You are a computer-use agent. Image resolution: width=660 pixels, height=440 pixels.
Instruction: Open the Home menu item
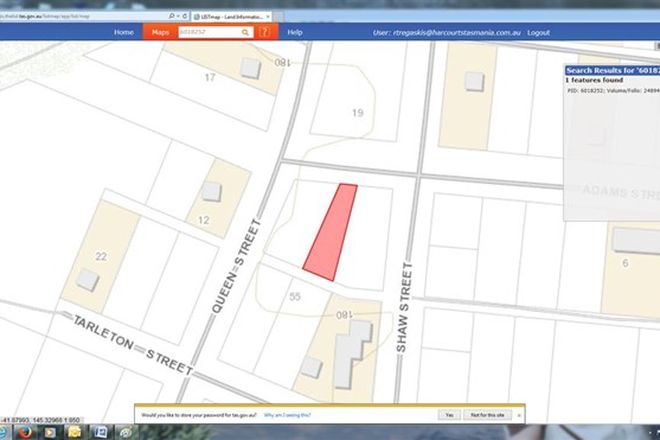124,33
